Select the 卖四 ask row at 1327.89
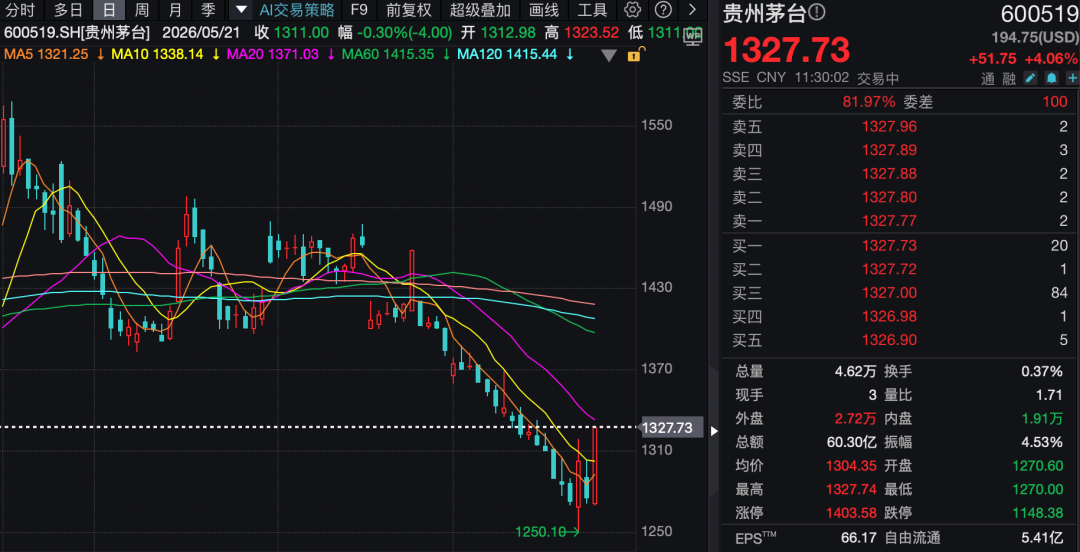Screen dimensions: 1080x552 coord(900,150)
